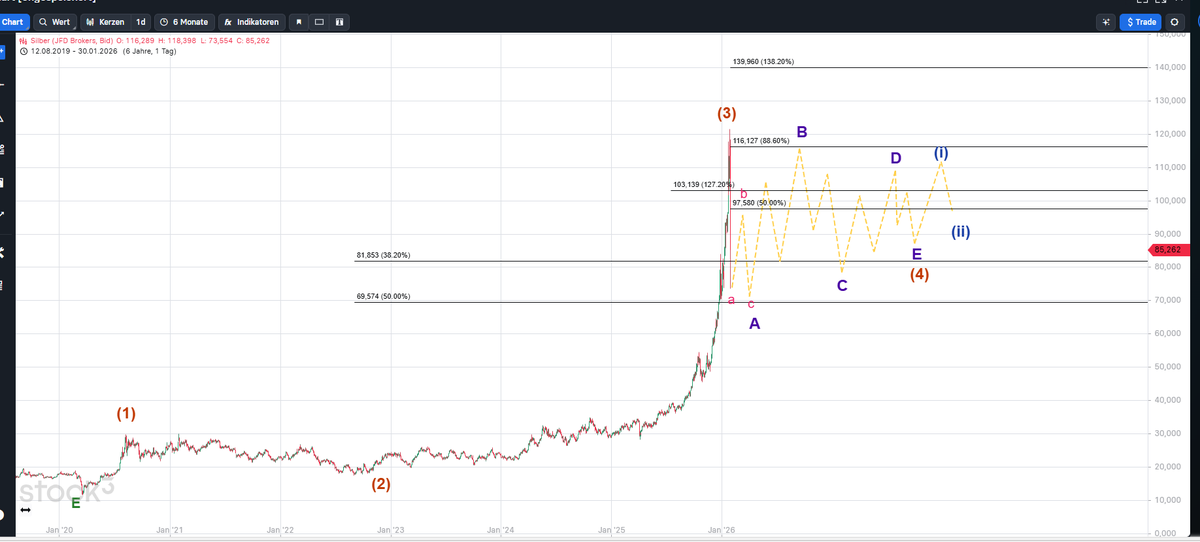This screenshot has height=542, width=1200.
Task: Select the red (3) wave label
Action: (728, 113)
